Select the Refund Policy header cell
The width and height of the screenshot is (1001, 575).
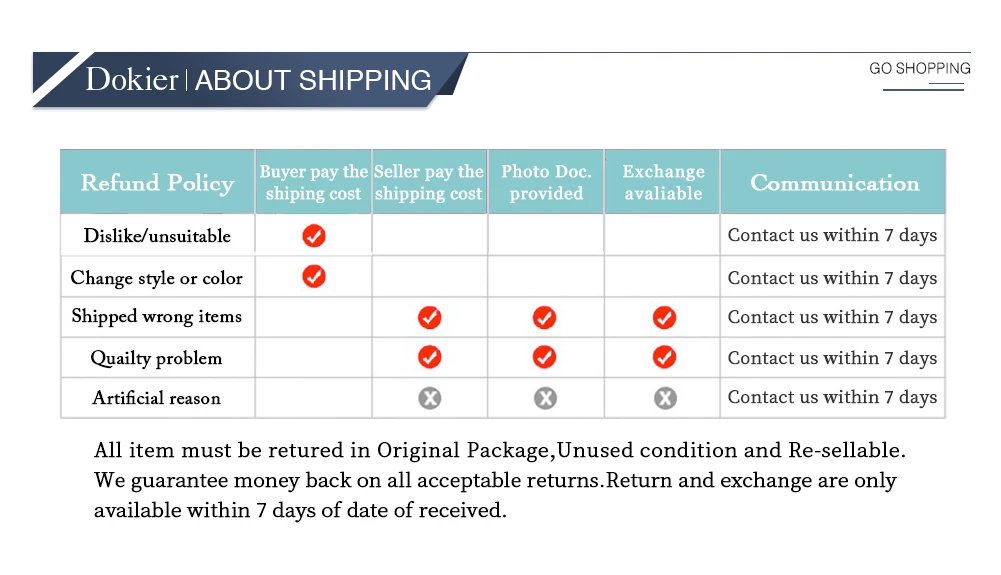157,183
